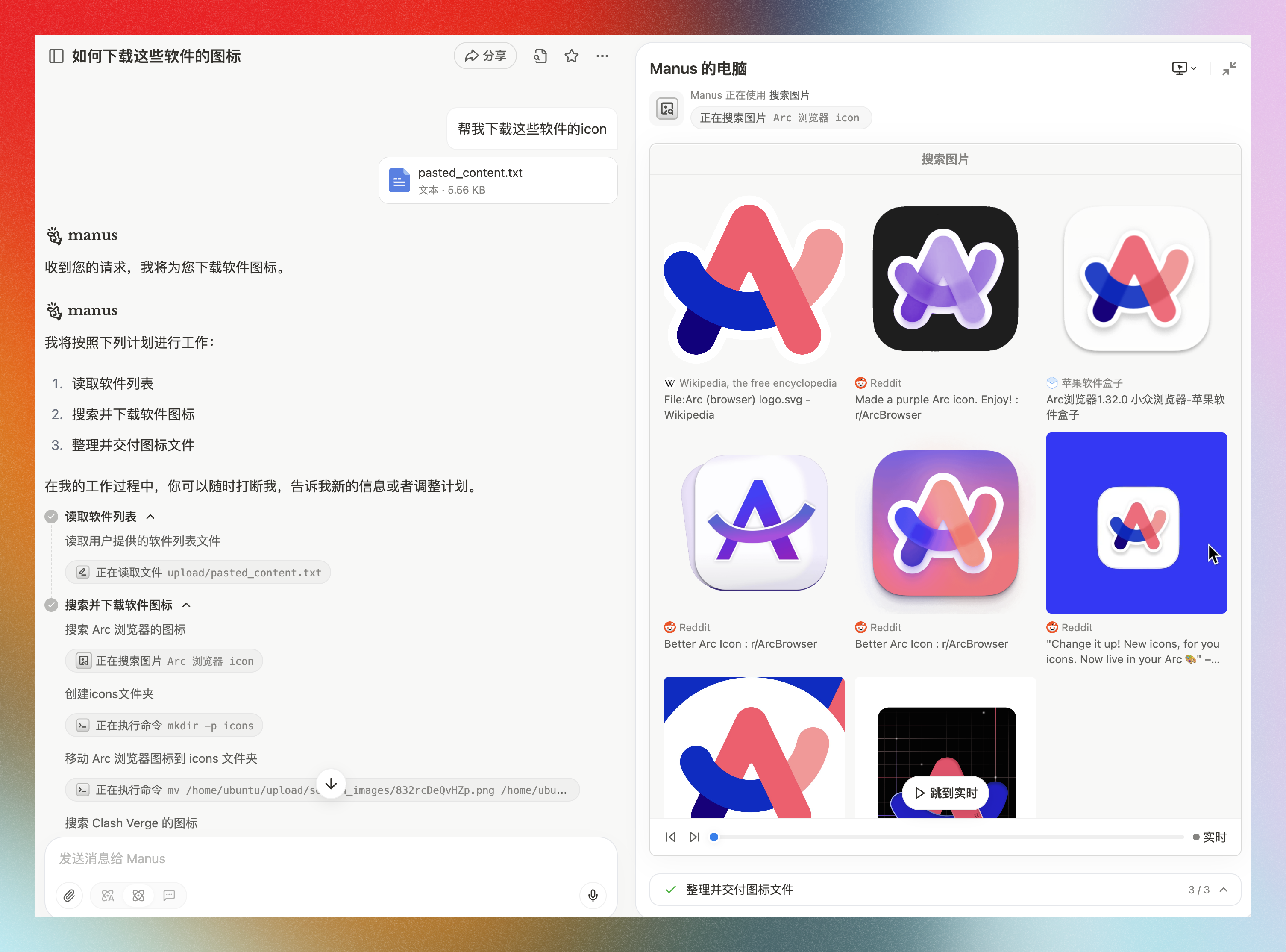1286x952 pixels.
Task: Open the large Arc logo thumbnail at bottom left
Action: (754, 747)
